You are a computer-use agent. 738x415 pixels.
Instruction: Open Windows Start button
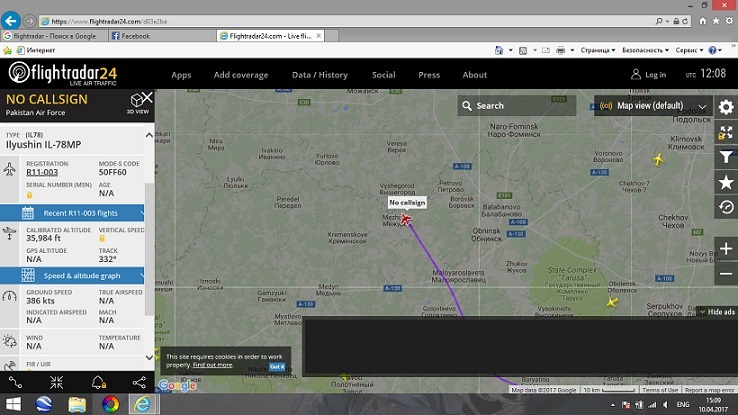13,404
